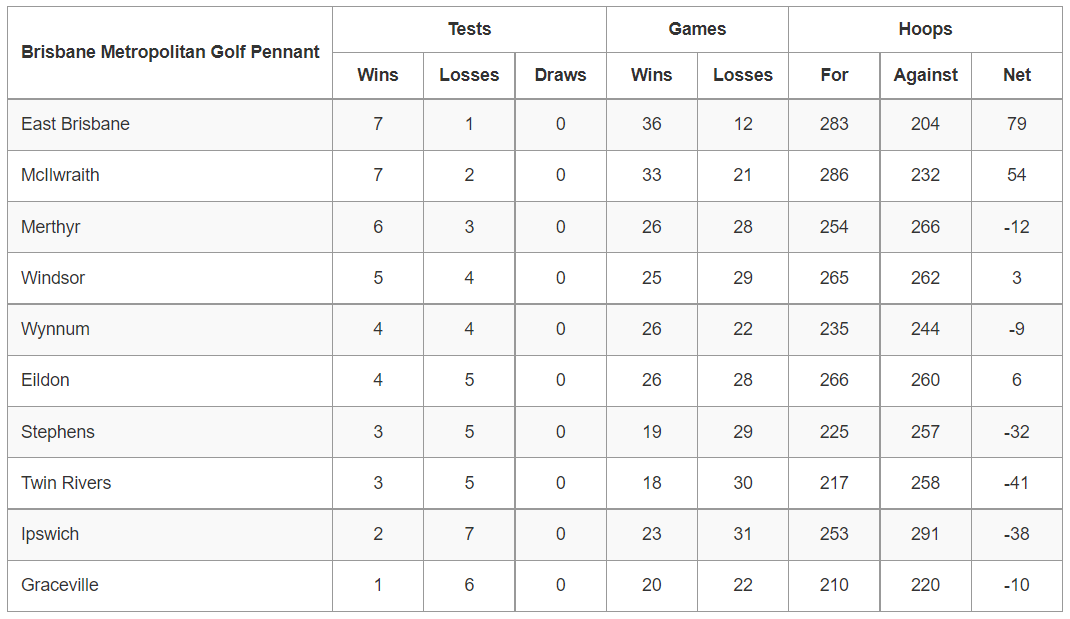
Task: Click the Twin Rivers row label
Action: point(66,483)
